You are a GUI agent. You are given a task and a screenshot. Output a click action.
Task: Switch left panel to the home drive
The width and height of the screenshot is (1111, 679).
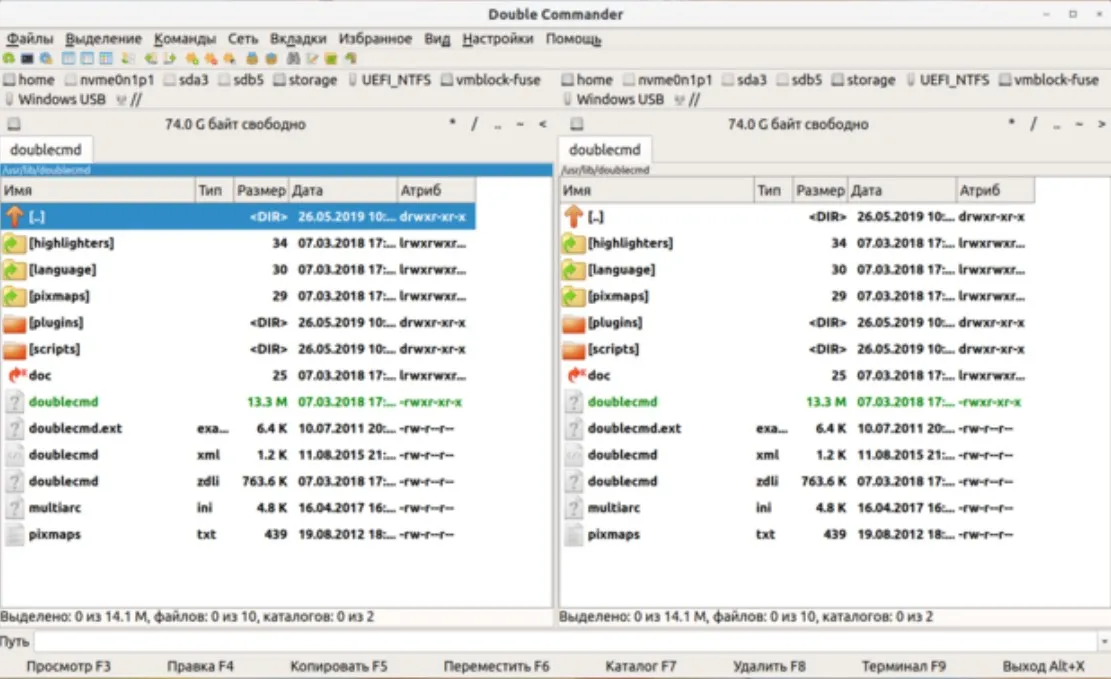pos(29,79)
